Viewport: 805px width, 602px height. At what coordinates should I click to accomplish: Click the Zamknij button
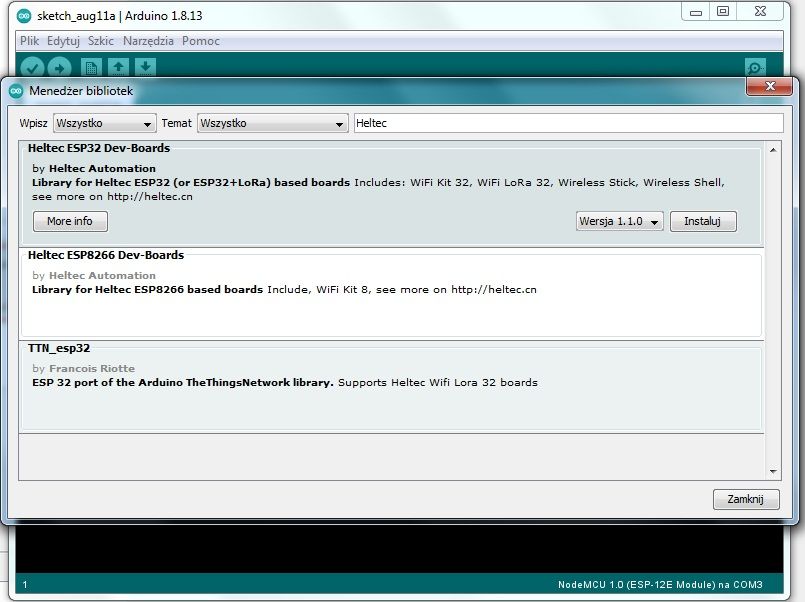click(x=745, y=499)
